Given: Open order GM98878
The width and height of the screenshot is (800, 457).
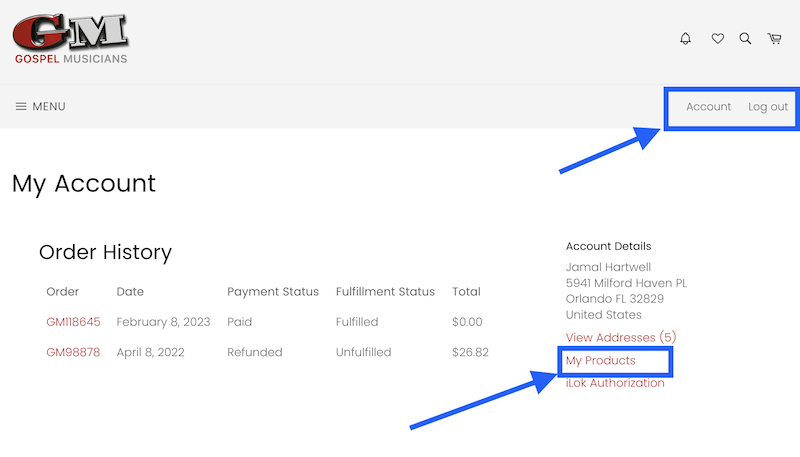Looking at the screenshot, I should 73,352.
